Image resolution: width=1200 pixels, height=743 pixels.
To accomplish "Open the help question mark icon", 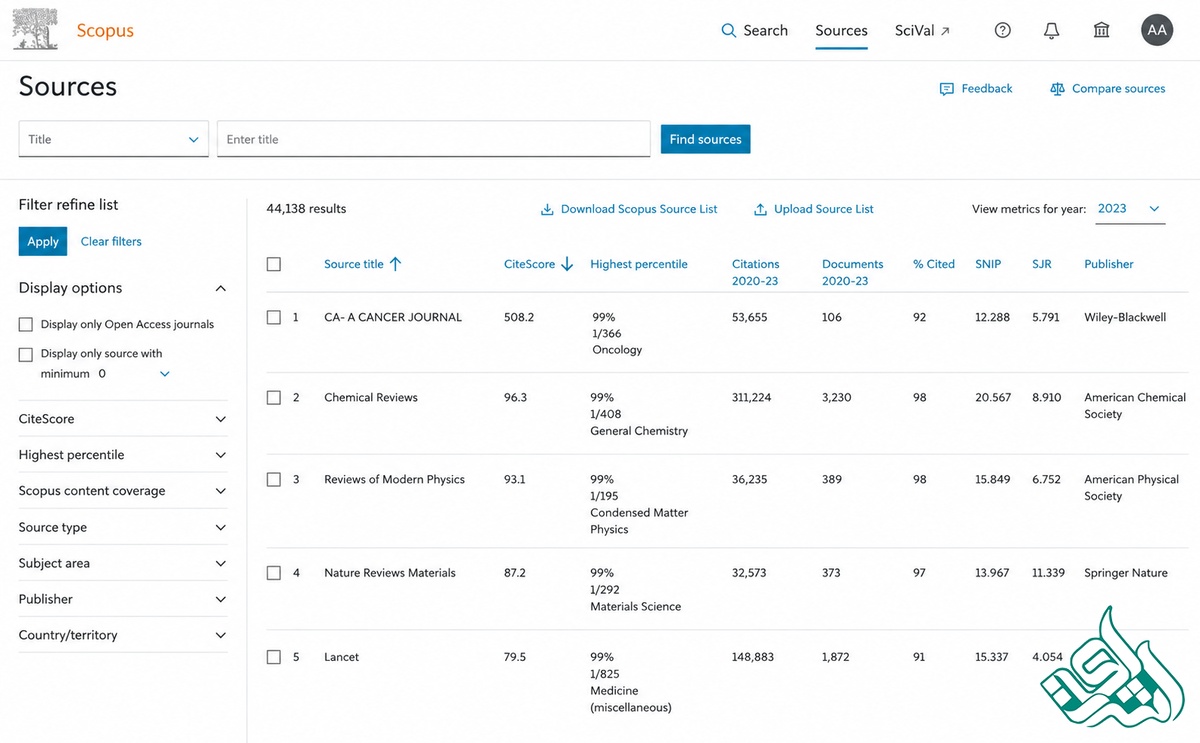I will 1003,31.
